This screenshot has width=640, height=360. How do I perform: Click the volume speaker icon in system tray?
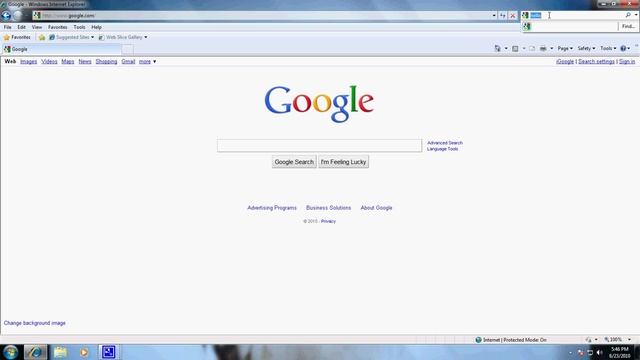(600, 352)
